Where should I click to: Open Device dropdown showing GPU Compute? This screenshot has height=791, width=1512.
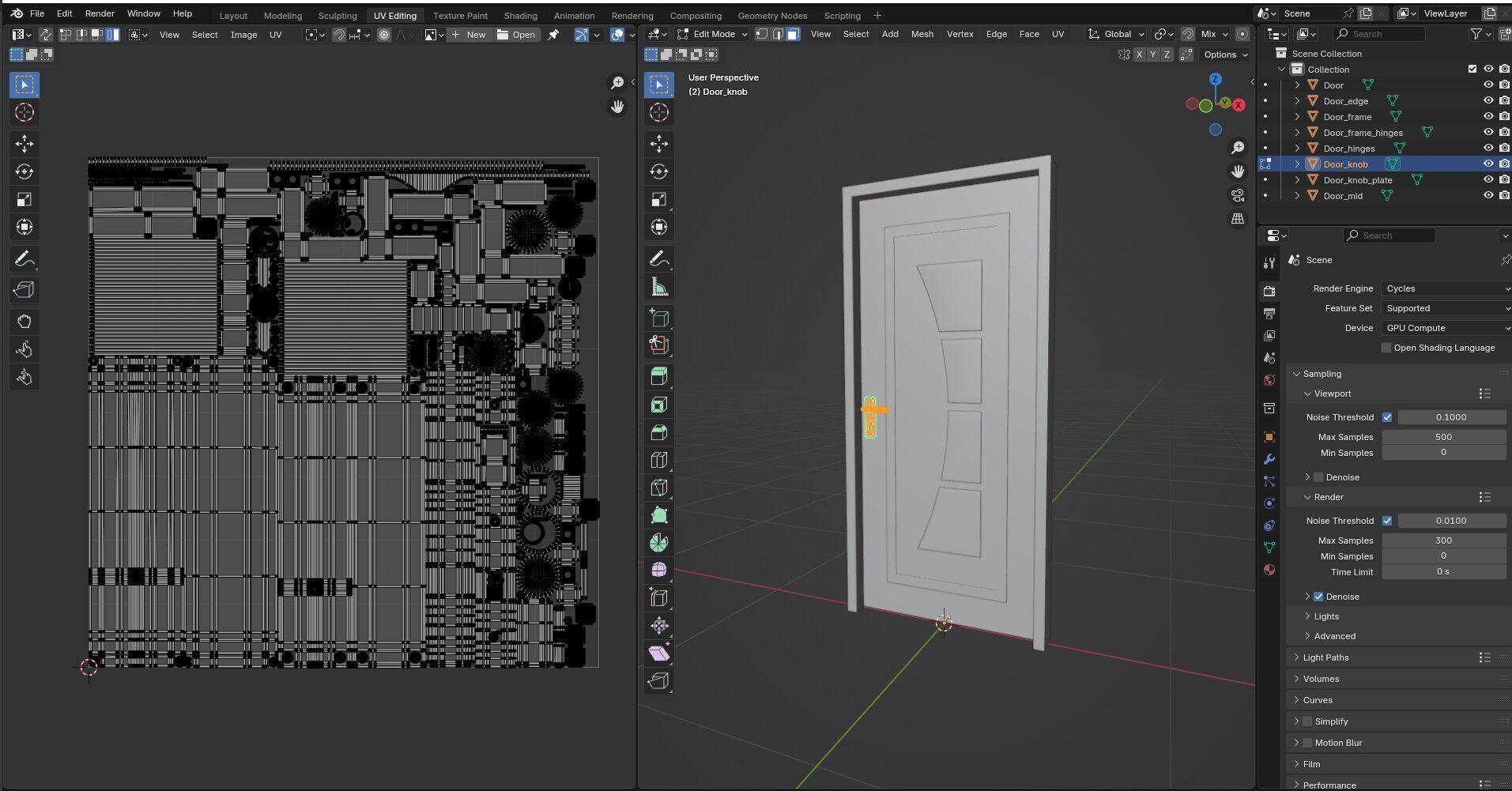tap(1446, 328)
